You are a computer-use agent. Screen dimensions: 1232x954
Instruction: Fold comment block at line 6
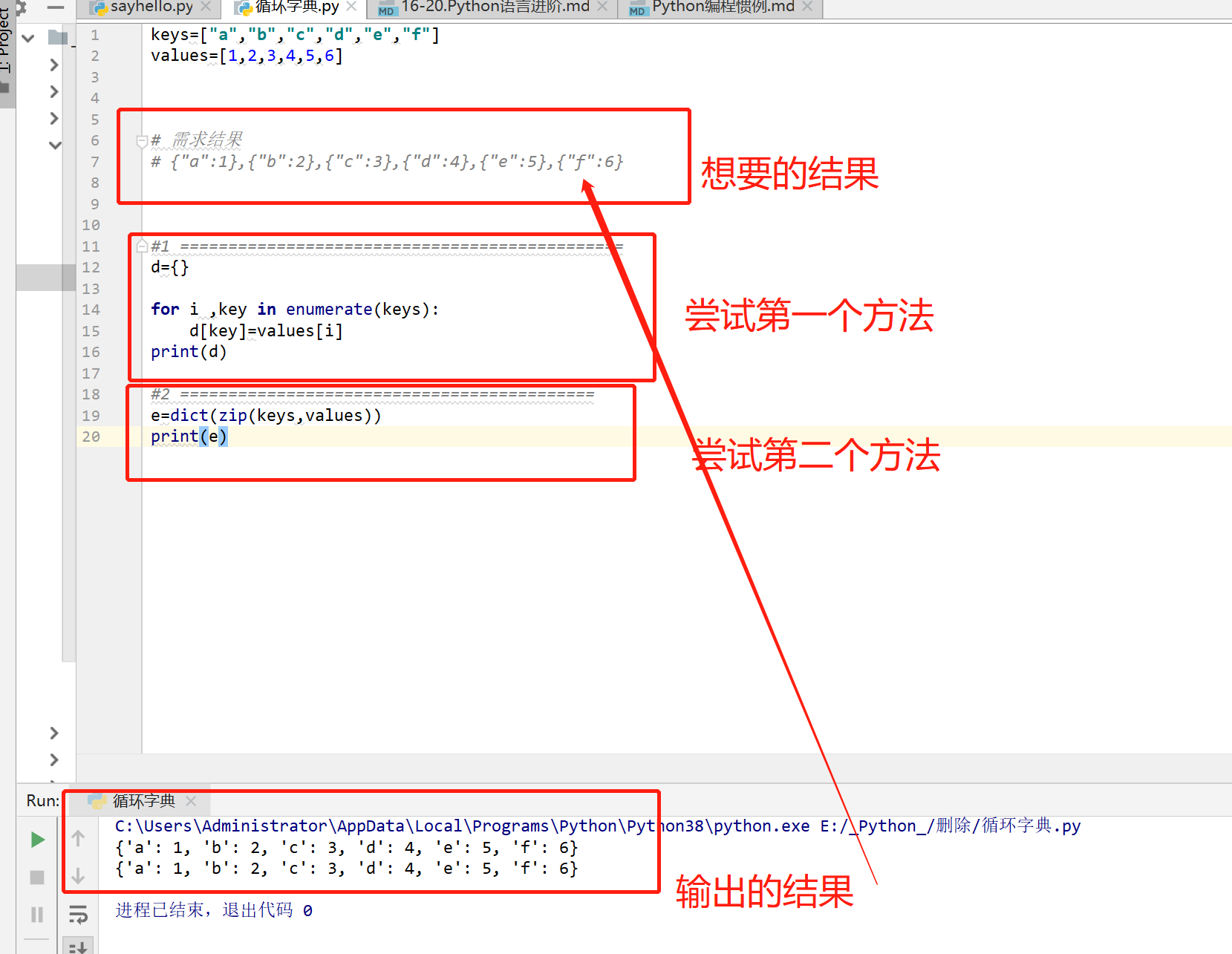pyautogui.click(x=142, y=140)
